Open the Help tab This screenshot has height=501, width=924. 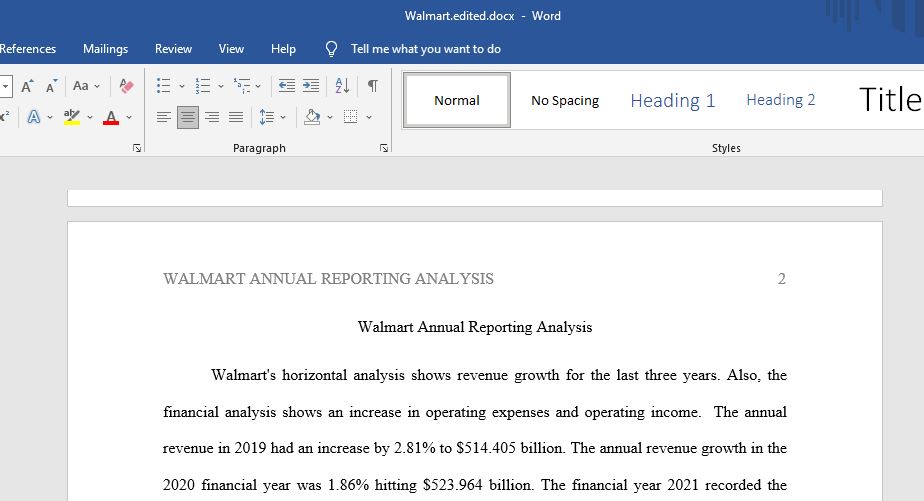point(283,49)
